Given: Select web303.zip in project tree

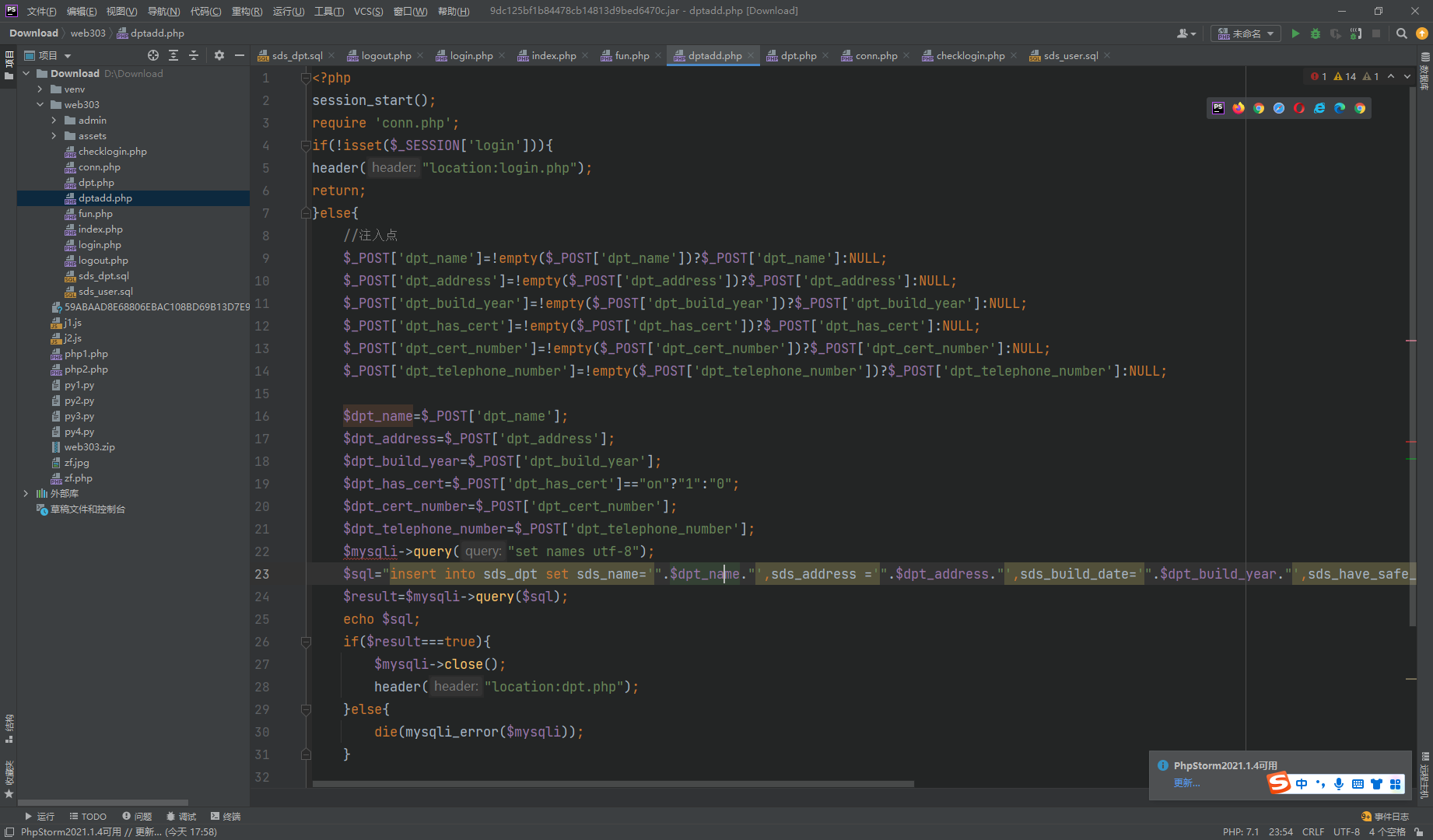Looking at the screenshot, I should (89, 447).
